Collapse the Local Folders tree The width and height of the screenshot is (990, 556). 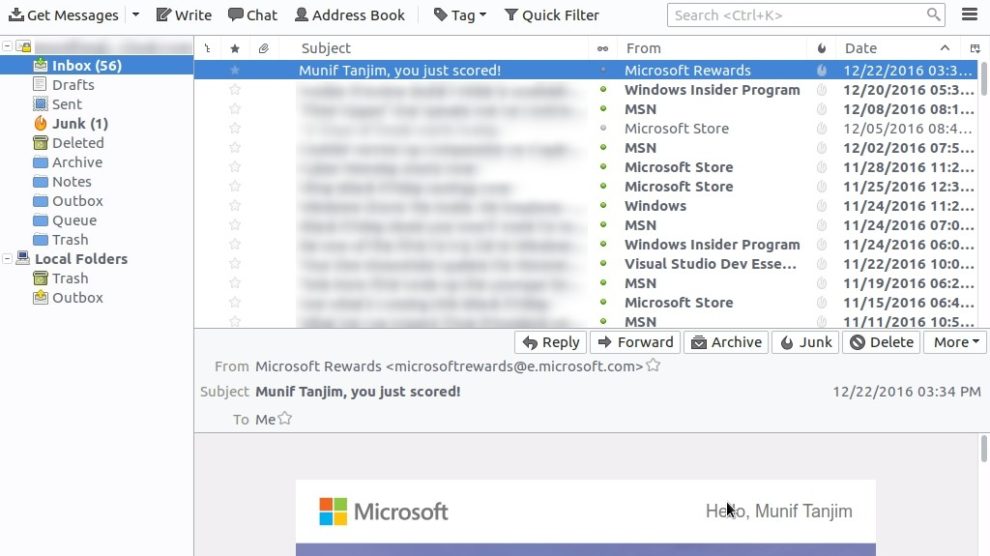click(7, 259)
